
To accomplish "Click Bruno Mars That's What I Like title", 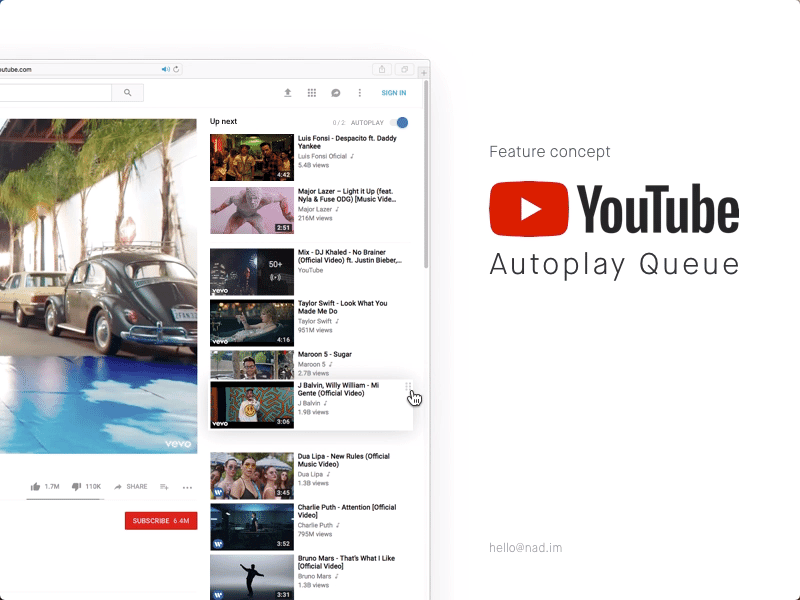I will (x=346, y=562).
